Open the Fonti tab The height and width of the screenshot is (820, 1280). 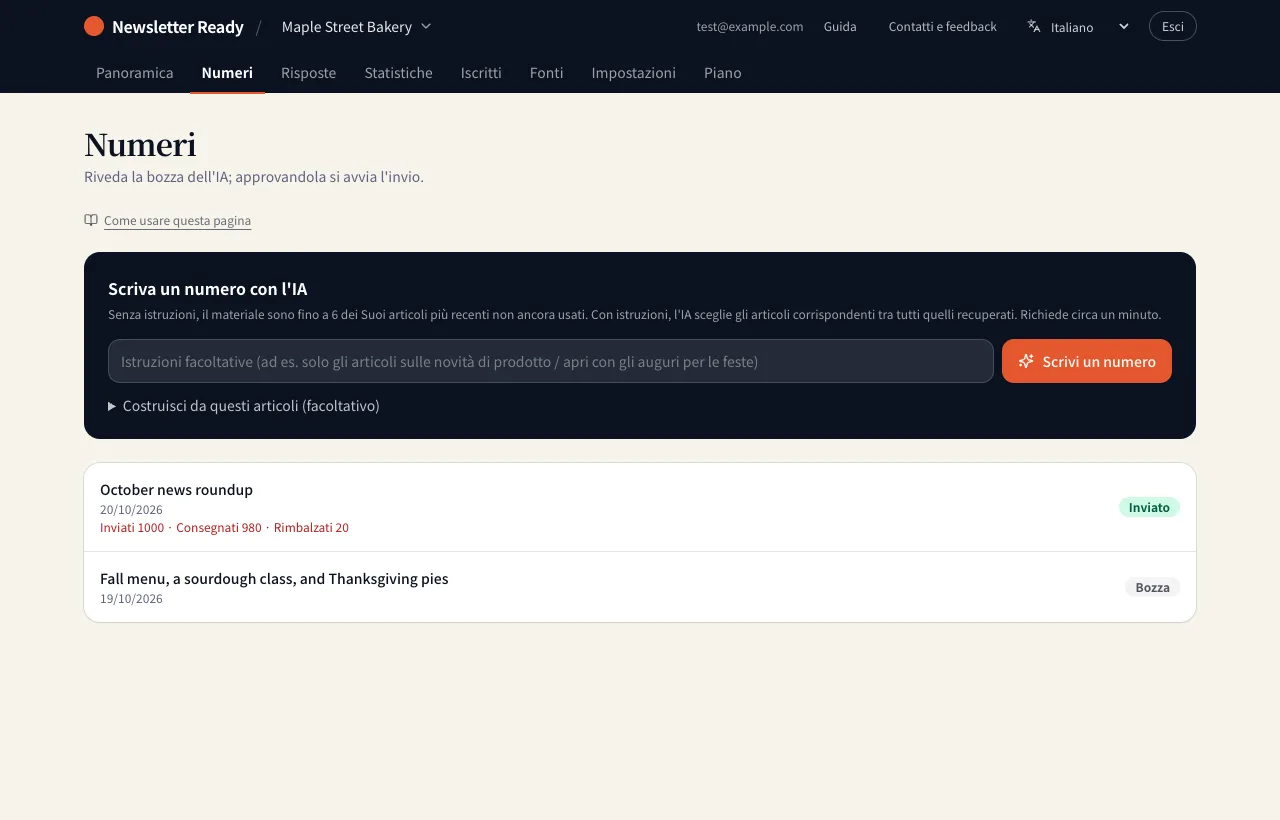547,73
